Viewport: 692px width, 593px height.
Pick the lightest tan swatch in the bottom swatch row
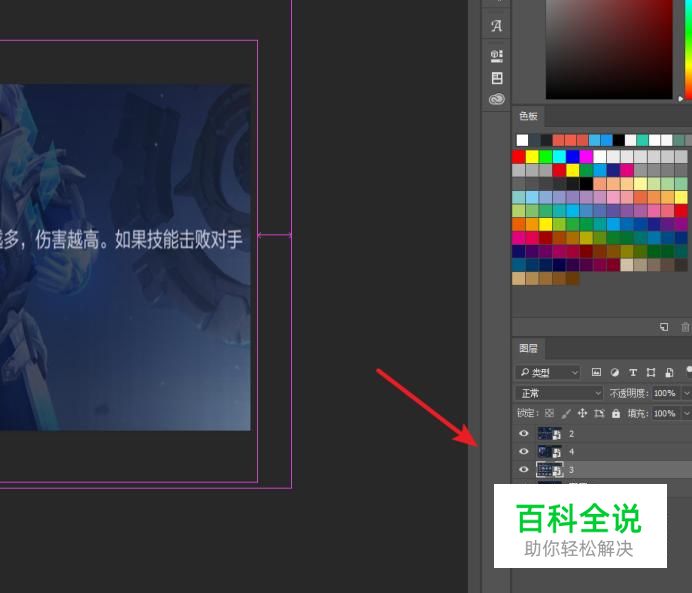[x=519, y=279]
